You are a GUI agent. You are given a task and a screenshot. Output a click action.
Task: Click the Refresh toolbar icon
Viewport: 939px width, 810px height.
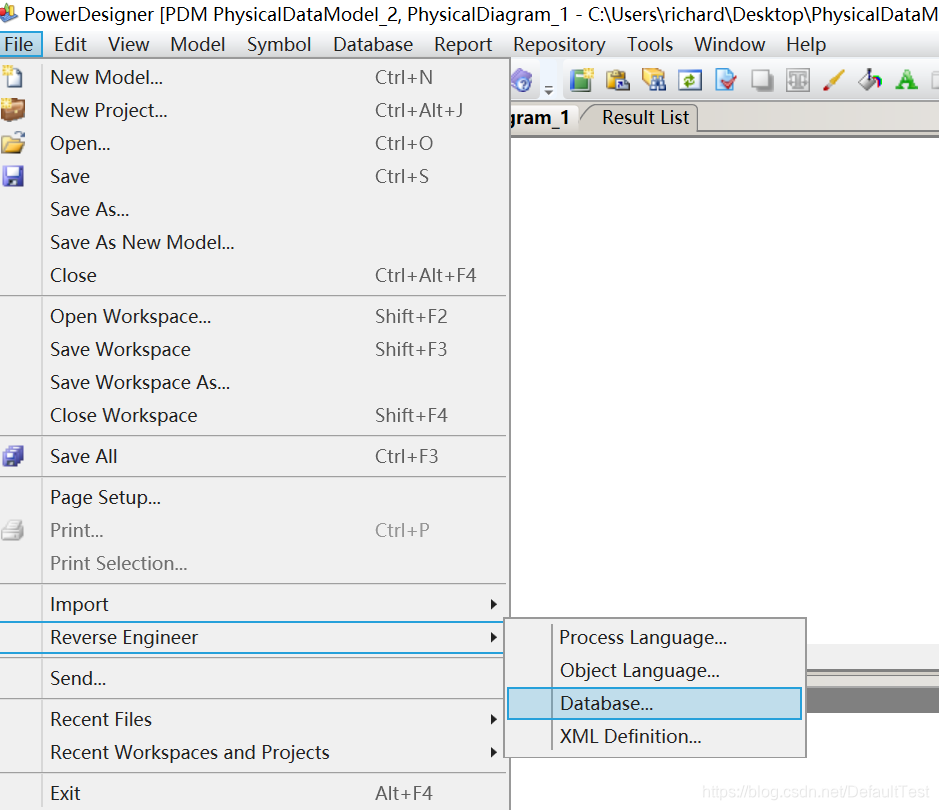click(690, 80)
